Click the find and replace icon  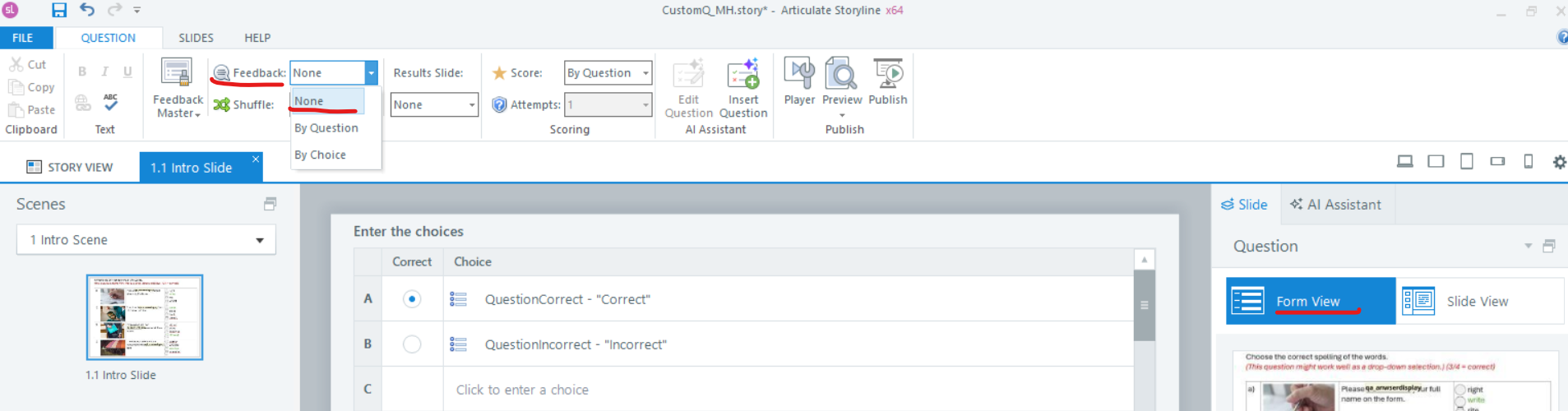[x=83, y=103]
